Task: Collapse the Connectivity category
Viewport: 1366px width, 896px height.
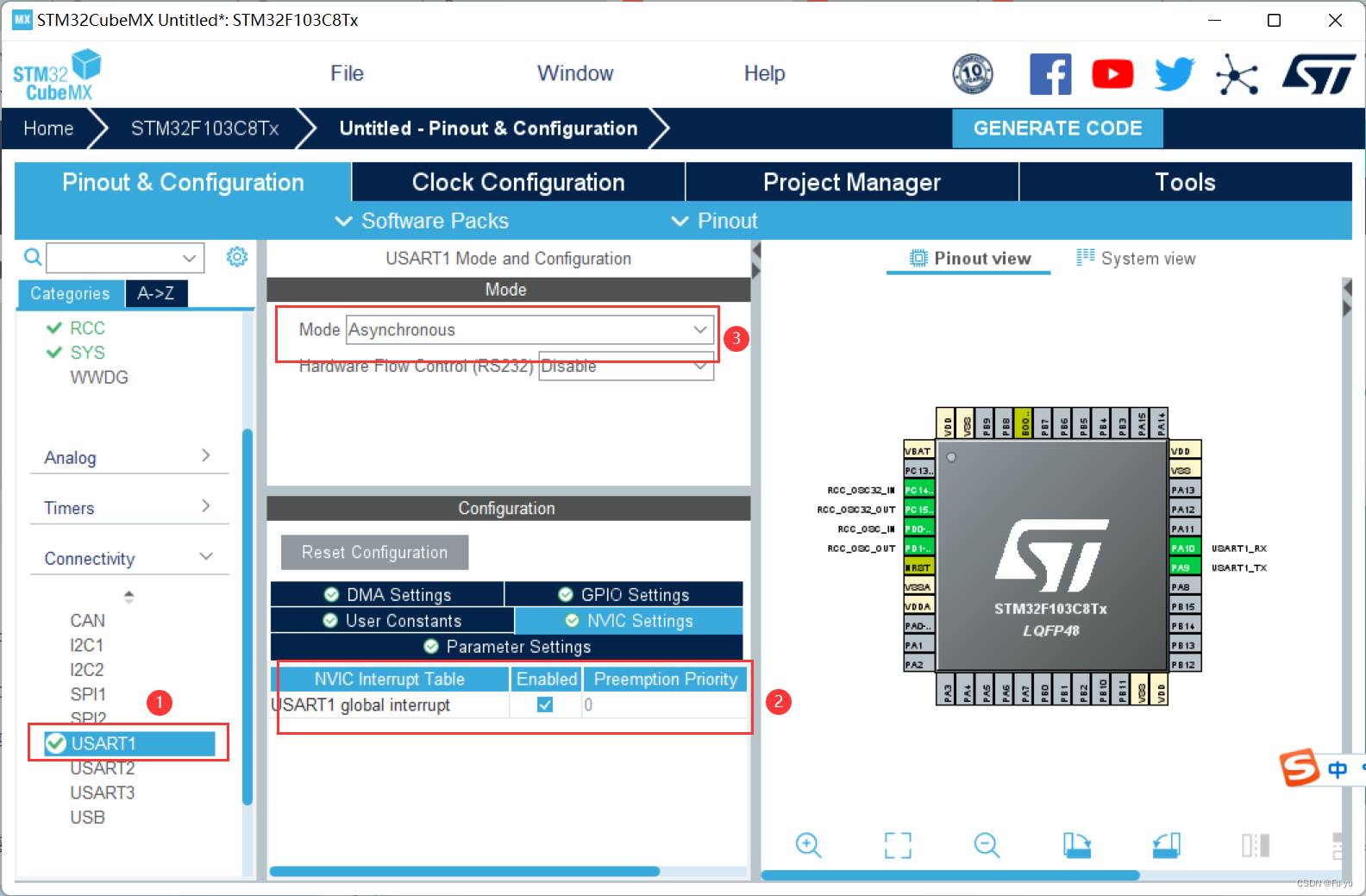Action: coord(129,558)
